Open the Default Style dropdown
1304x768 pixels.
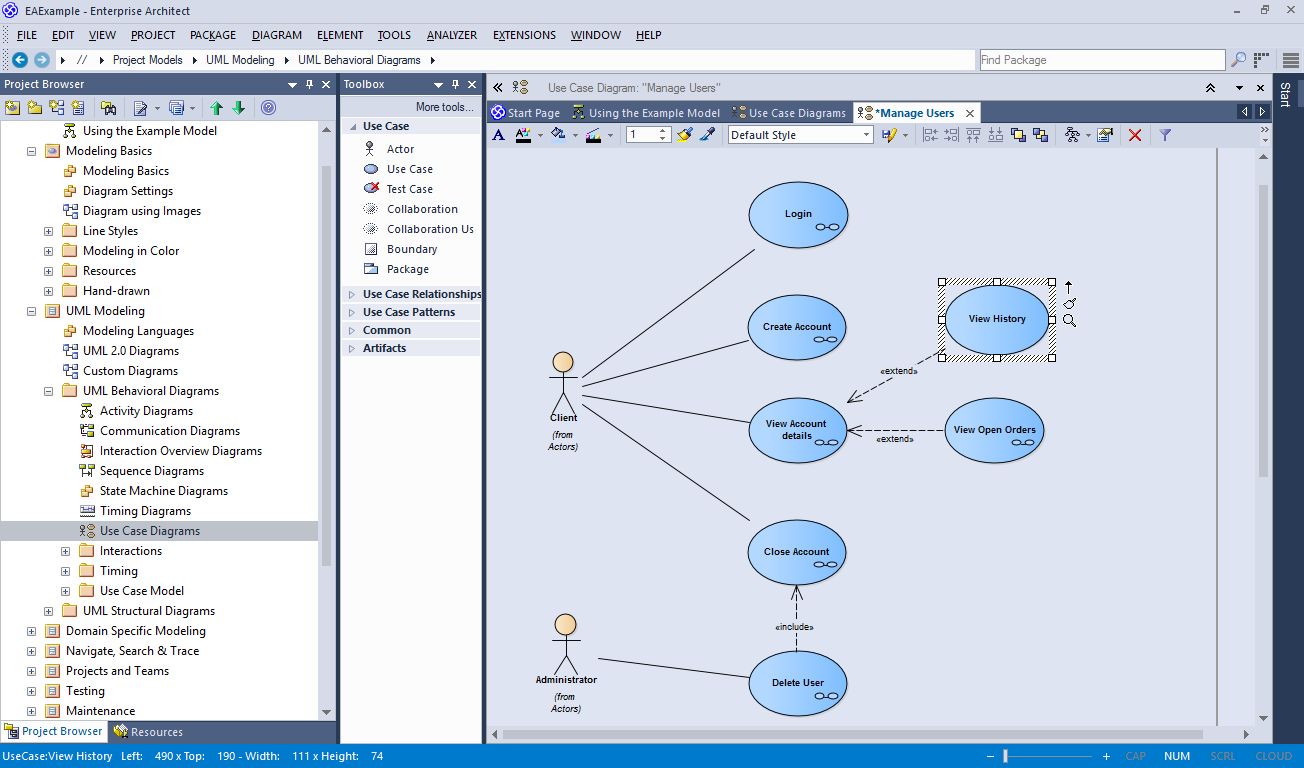click(866, 135)
